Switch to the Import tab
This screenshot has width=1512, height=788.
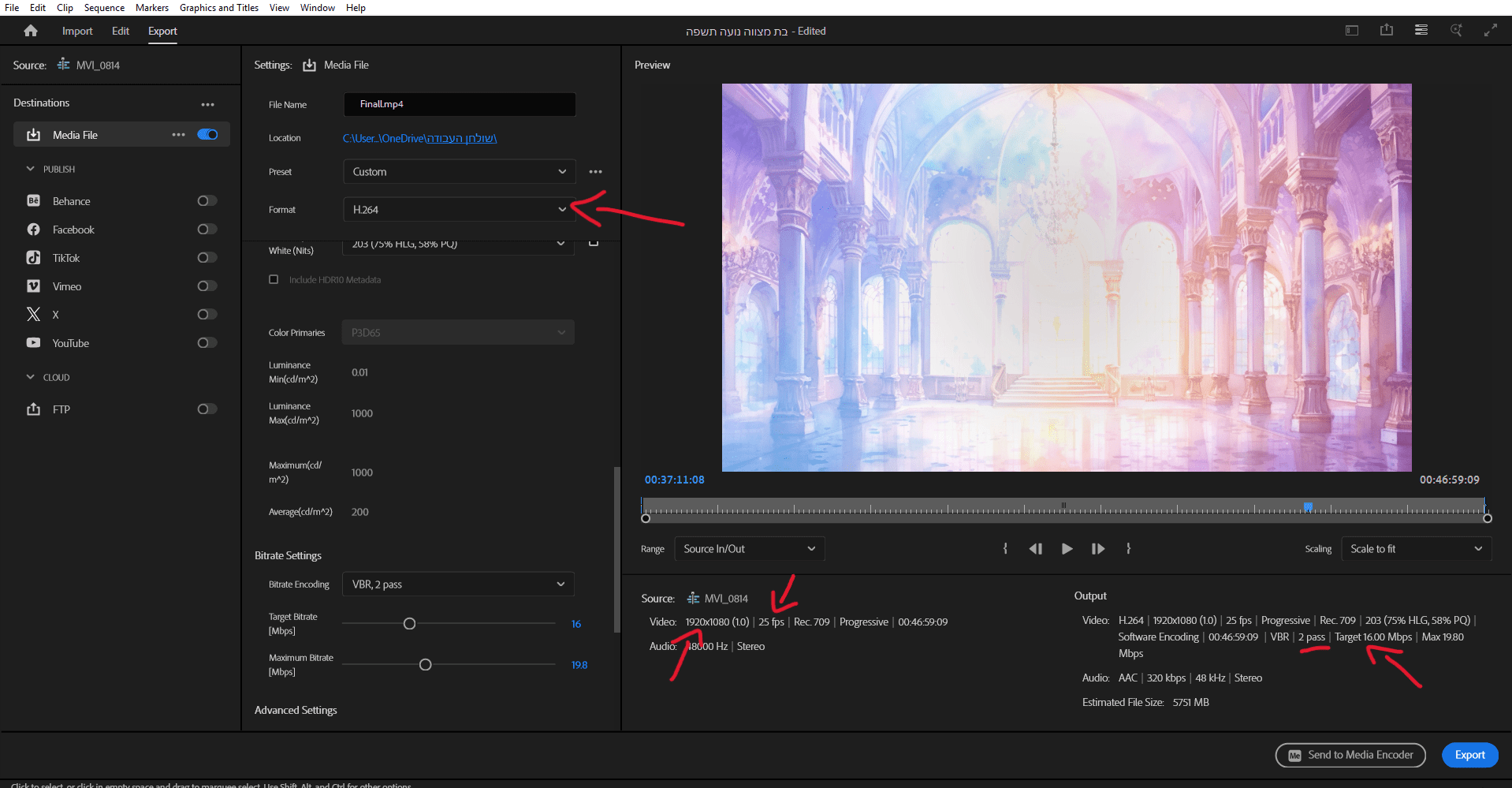77,31
